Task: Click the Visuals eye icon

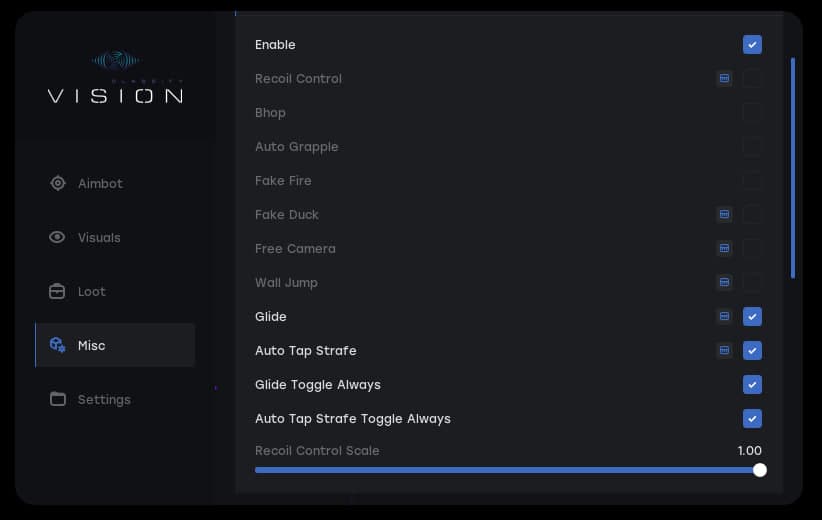Action: pyautogui.click(x=58, y=237)
